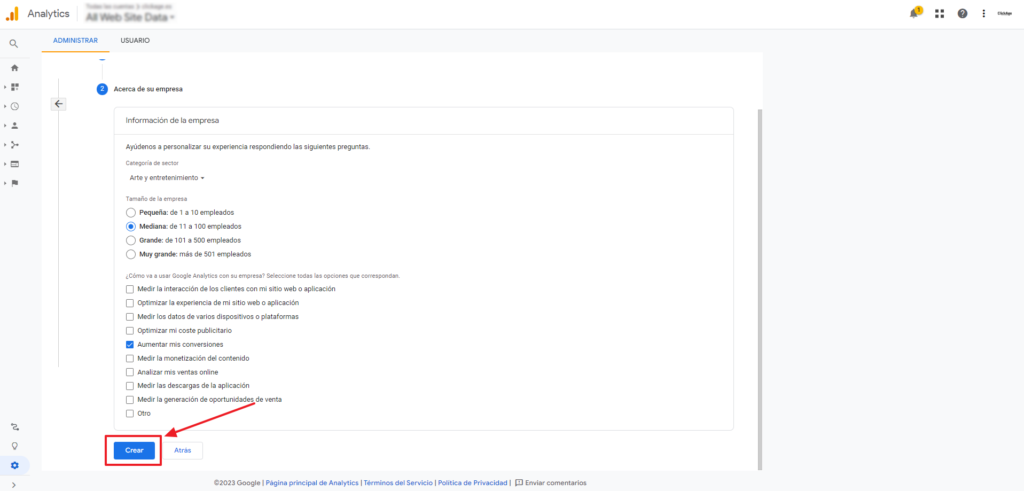
Task: Click Información de la empresa heading
Action: (173, 121)
